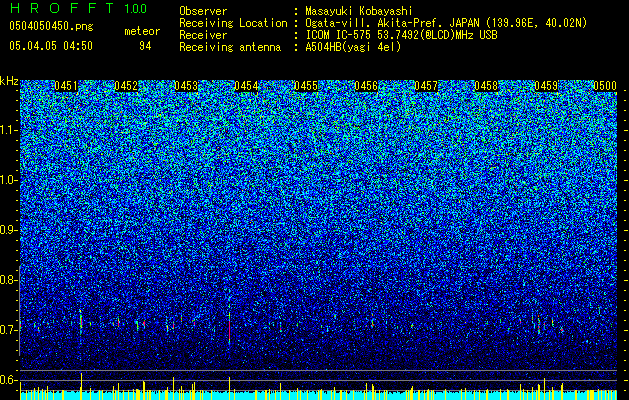Click the 1.1 kHz axis label
Screen dimensions: 629x400
[x=9, y=130]
